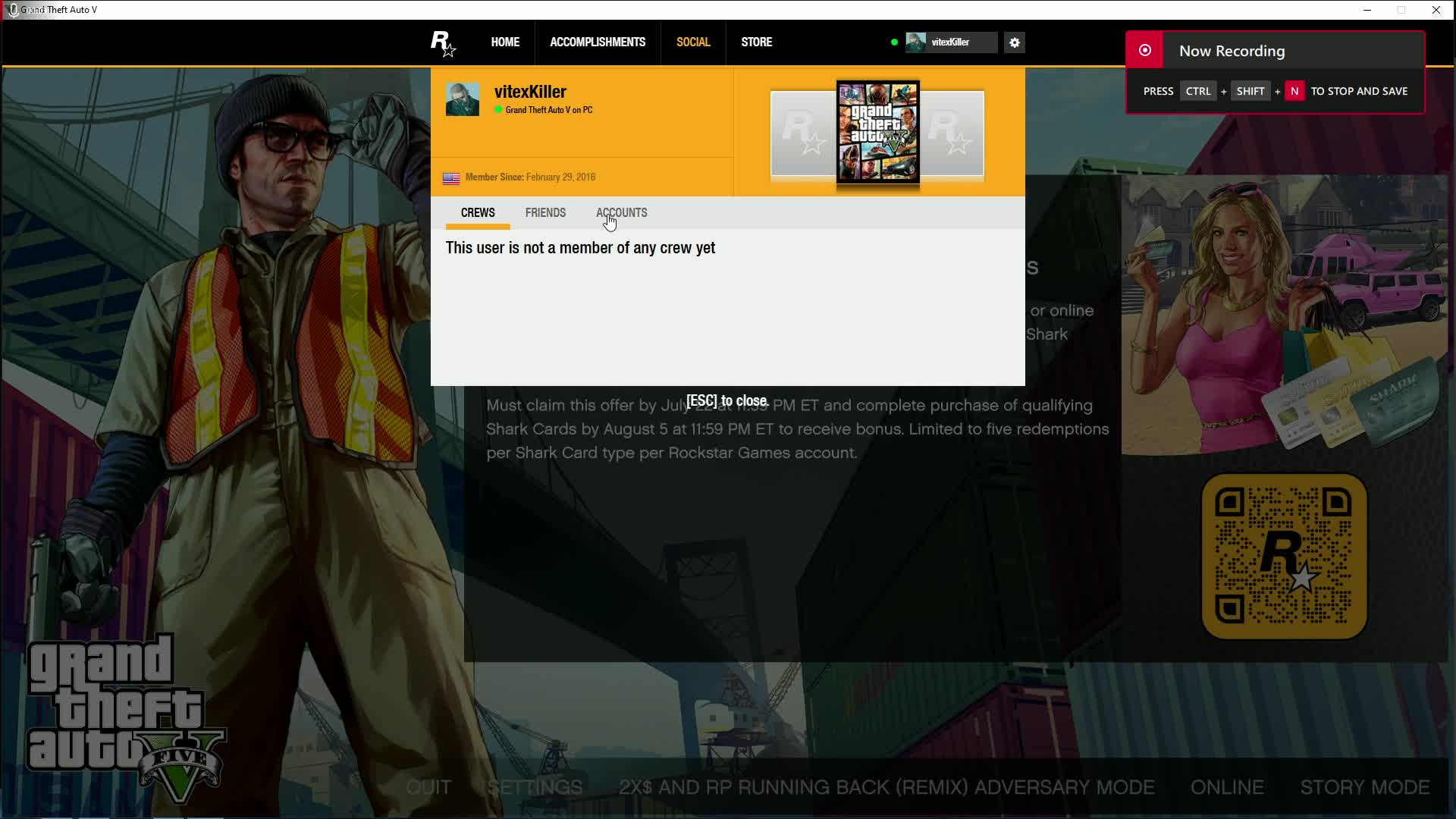Select QUIT in the bottom menu

click(x=428, y=788)
